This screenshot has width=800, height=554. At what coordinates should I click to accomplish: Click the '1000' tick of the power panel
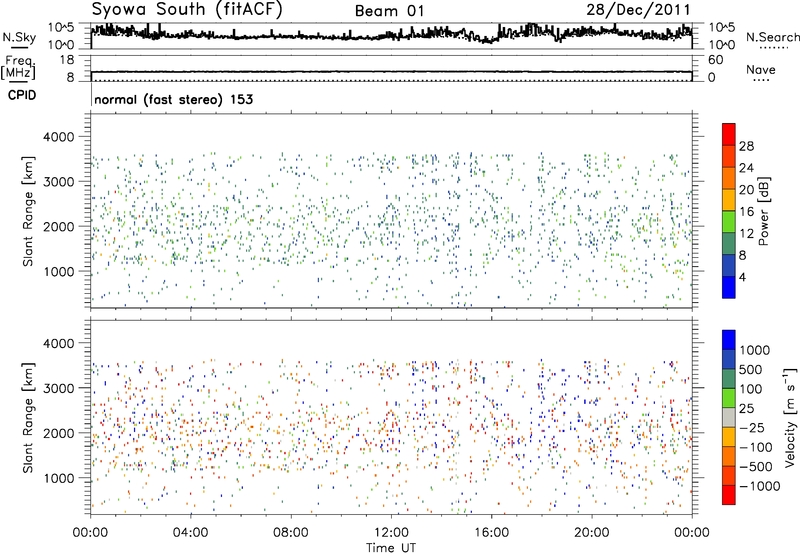point(58,272)
